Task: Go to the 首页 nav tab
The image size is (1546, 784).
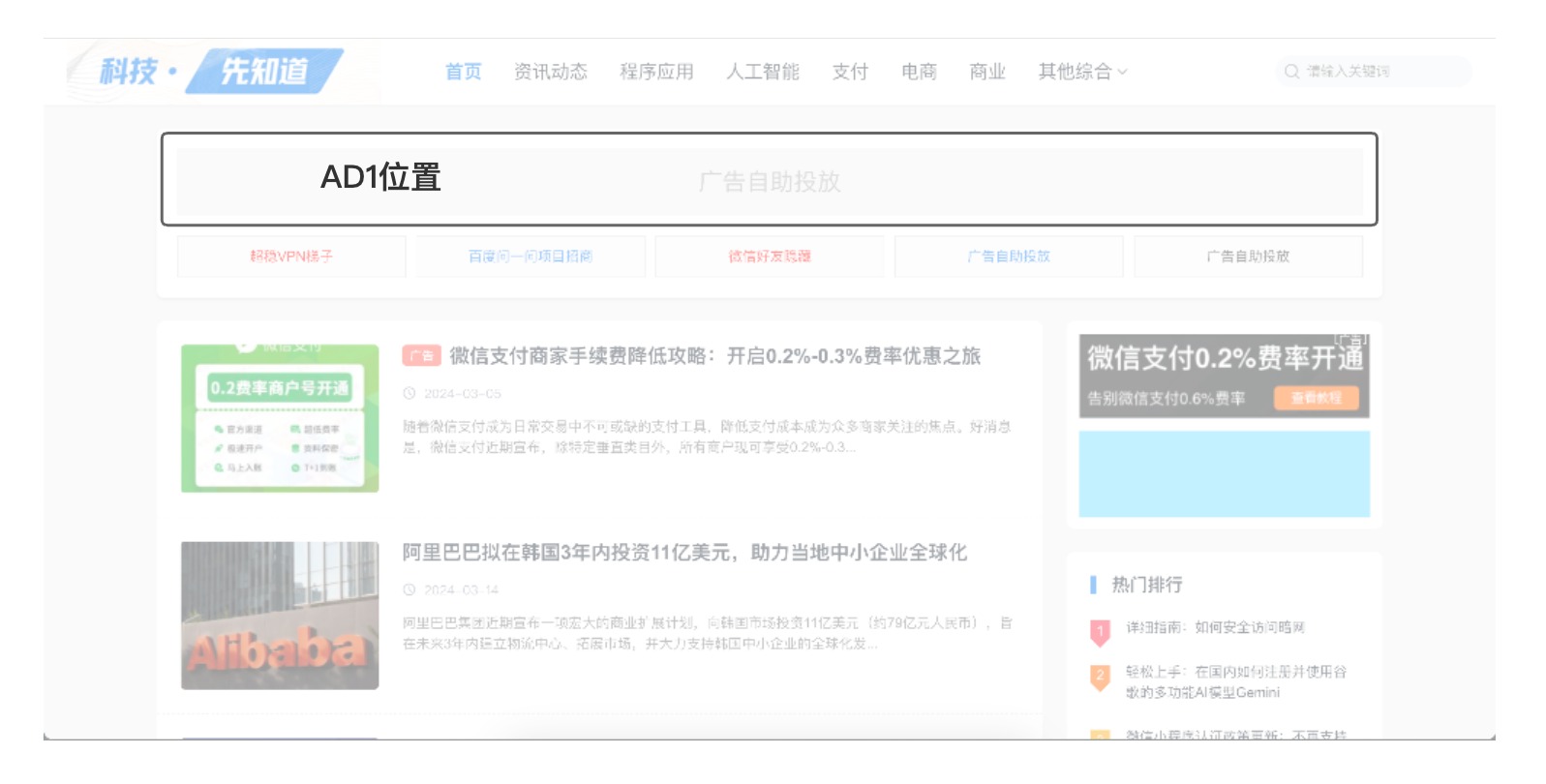Action: (463, 72)
